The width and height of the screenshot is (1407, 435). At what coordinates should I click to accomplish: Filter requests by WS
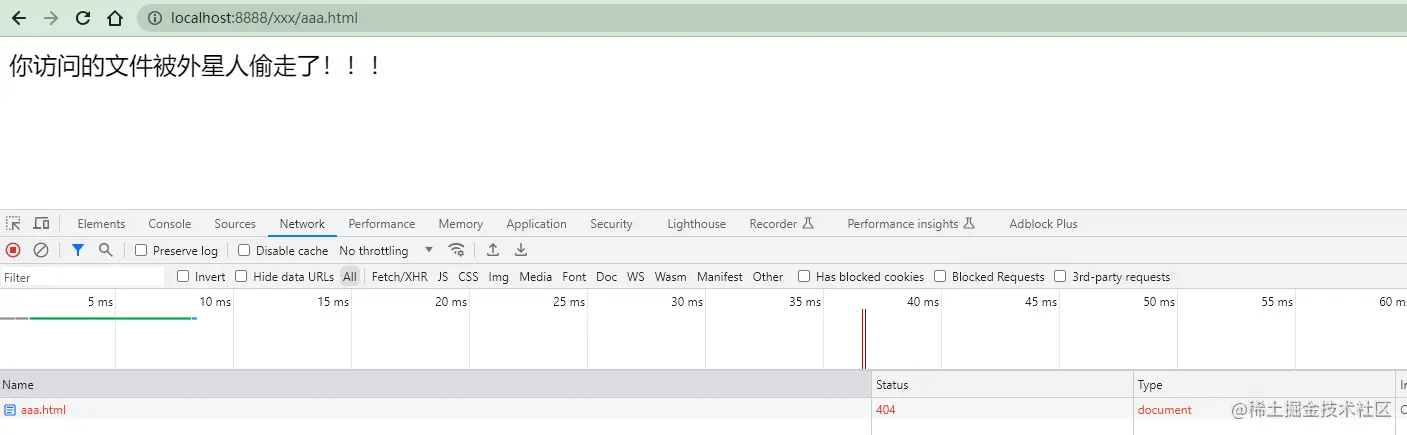click(x=636, y=277)
